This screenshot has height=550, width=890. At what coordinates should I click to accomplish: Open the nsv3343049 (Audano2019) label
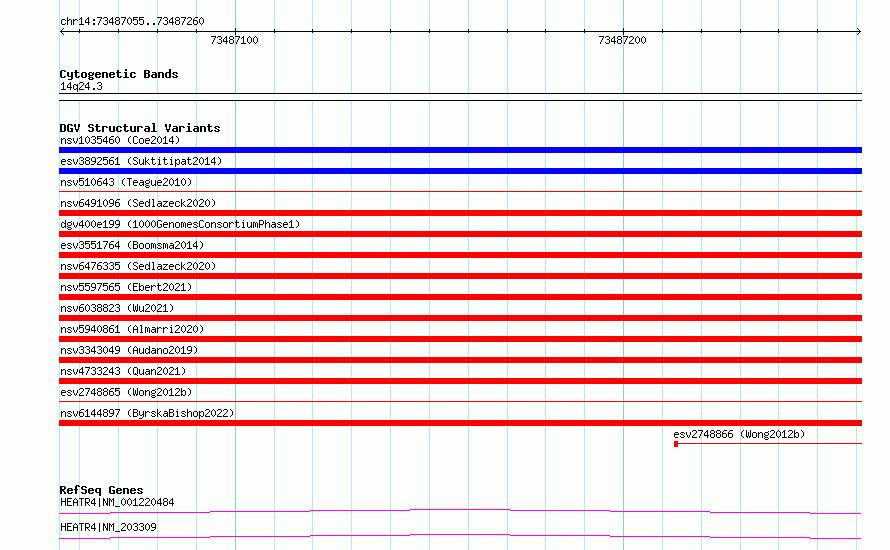click(129, 350)
